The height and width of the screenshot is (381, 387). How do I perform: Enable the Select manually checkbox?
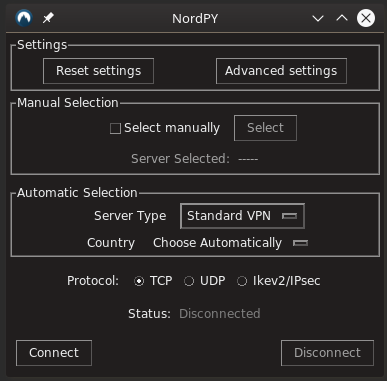coord(115,128)
